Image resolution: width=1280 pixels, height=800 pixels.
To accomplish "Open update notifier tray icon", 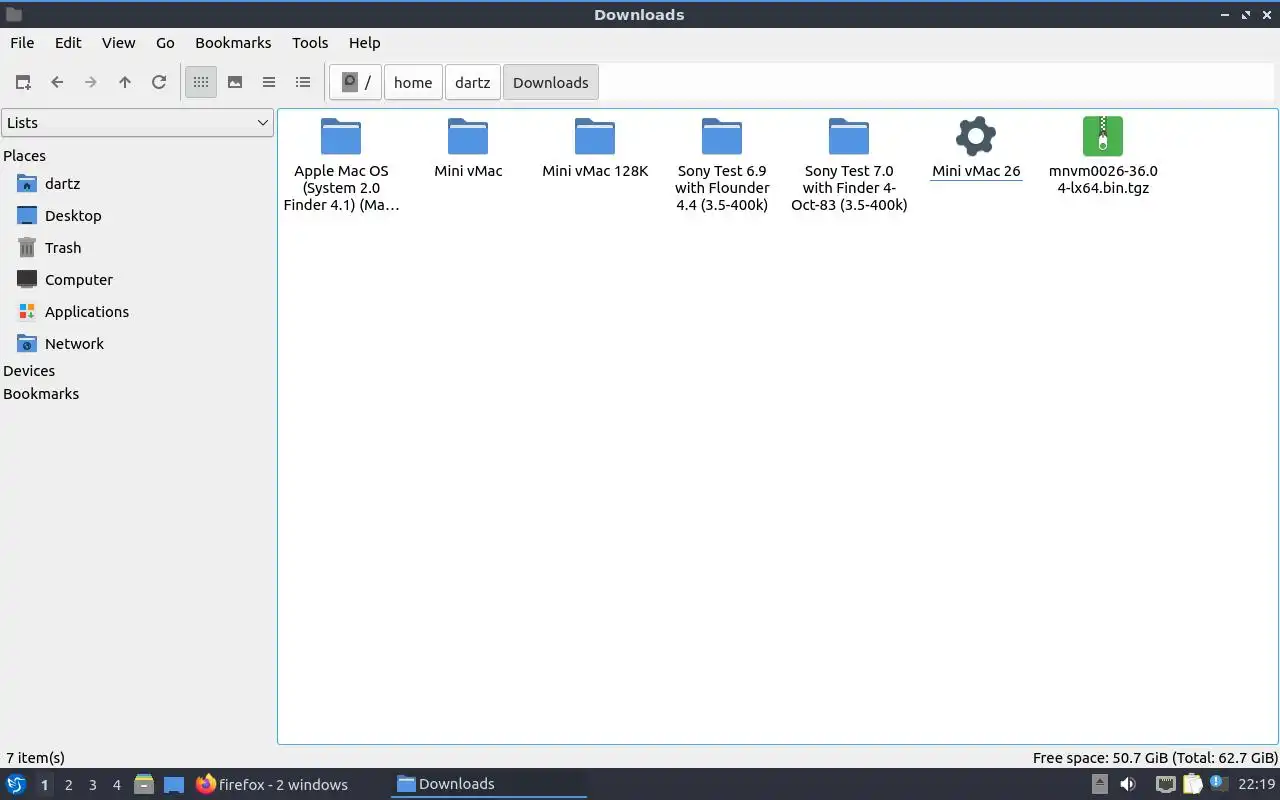I will point(1218,784).
